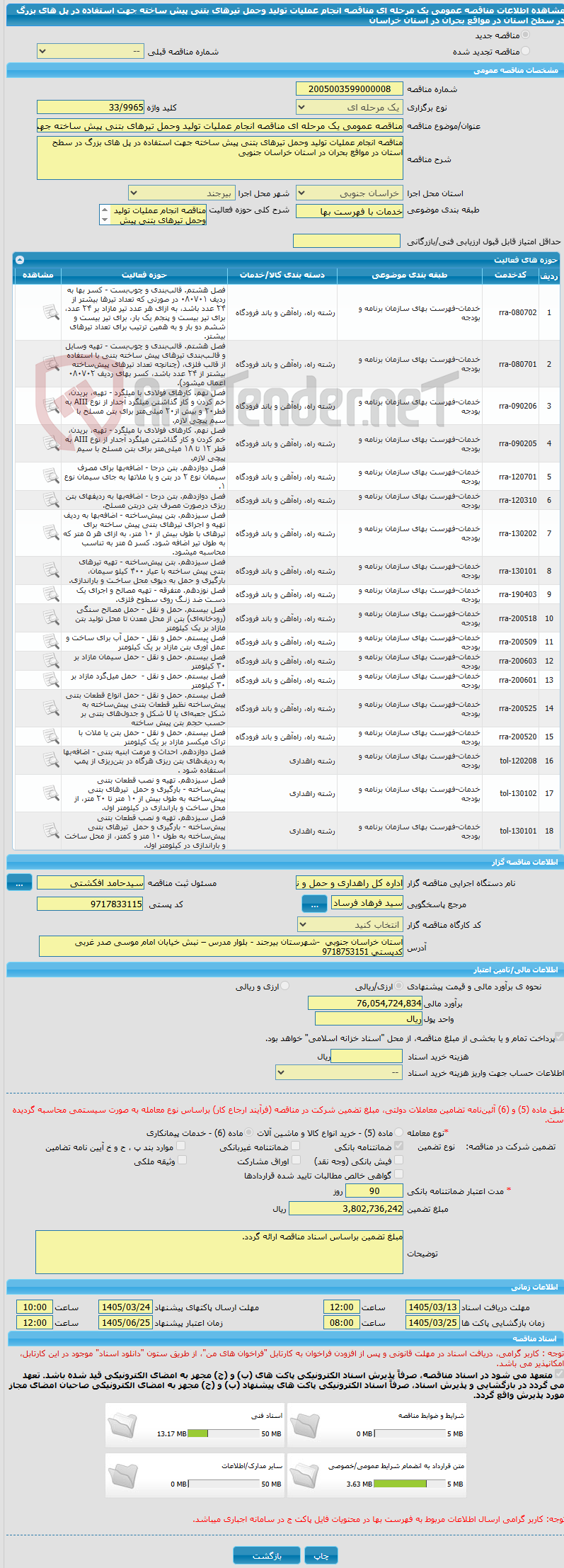The image size is (564, 1568).
Task: Click the subject classification column header
Action: pos(410,275)
